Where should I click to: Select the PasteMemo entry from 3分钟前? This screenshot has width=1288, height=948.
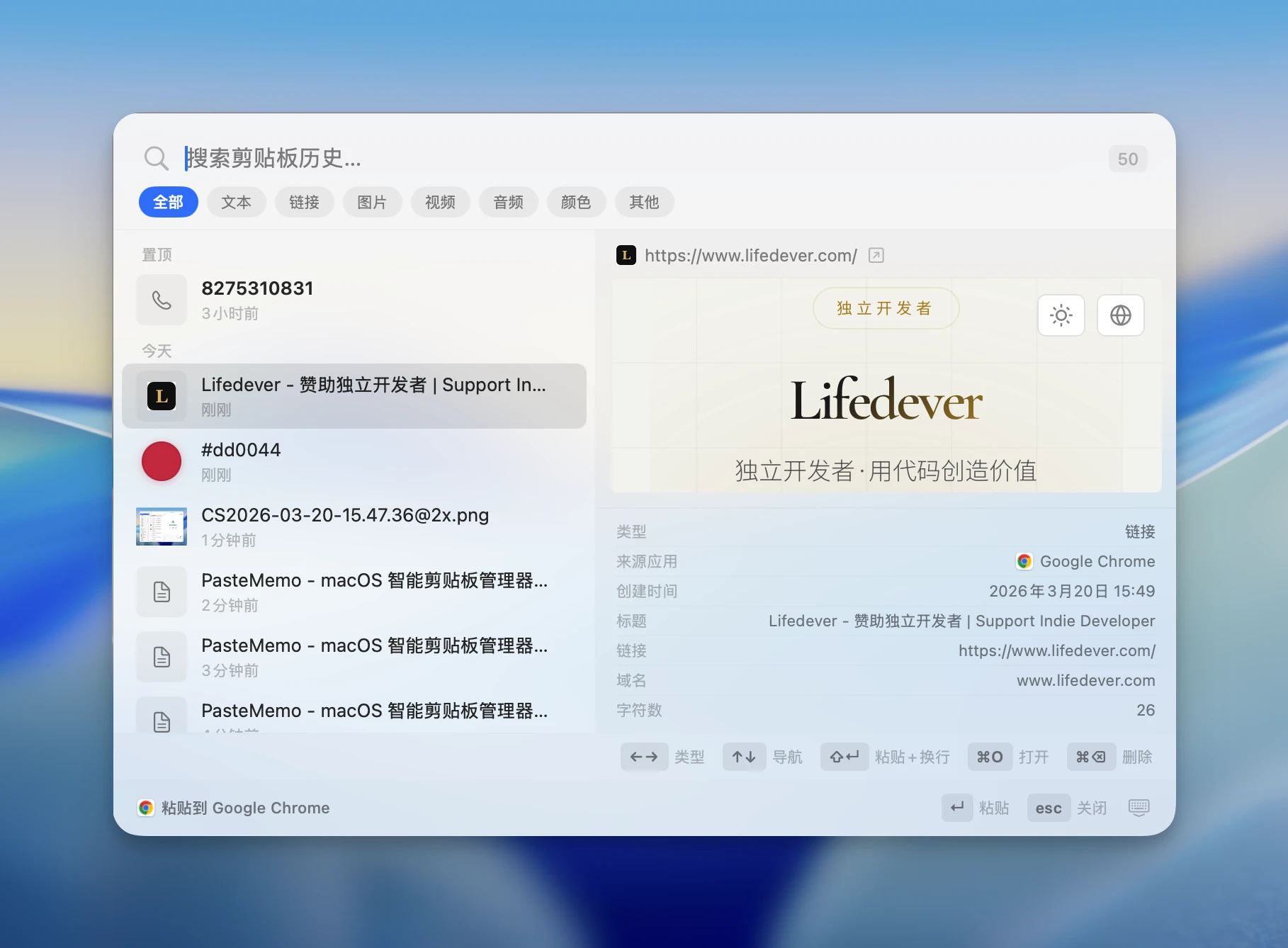pos(354,657)
